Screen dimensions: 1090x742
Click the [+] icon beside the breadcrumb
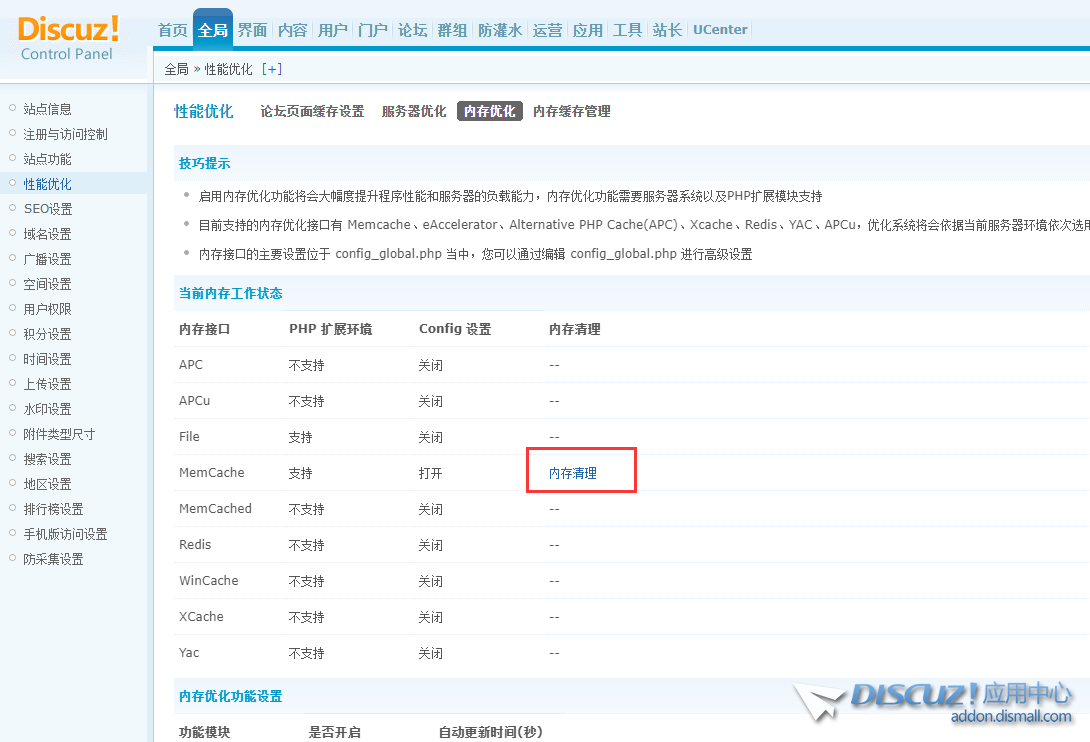point(271,69)
